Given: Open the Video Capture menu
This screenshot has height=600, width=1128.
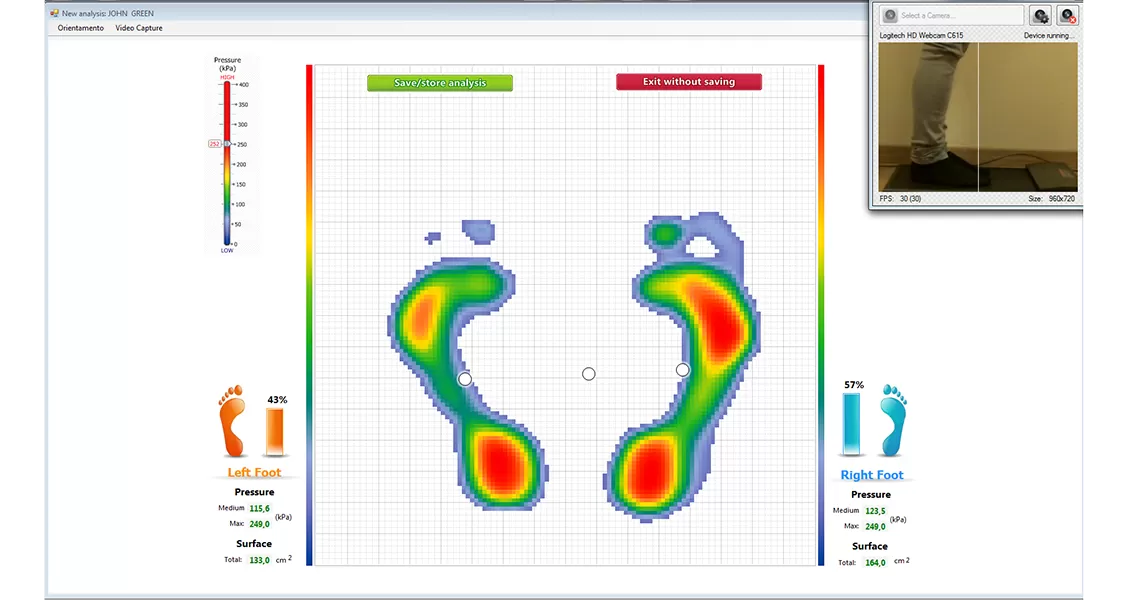Looking at the screenshot, I should [139, 28].
